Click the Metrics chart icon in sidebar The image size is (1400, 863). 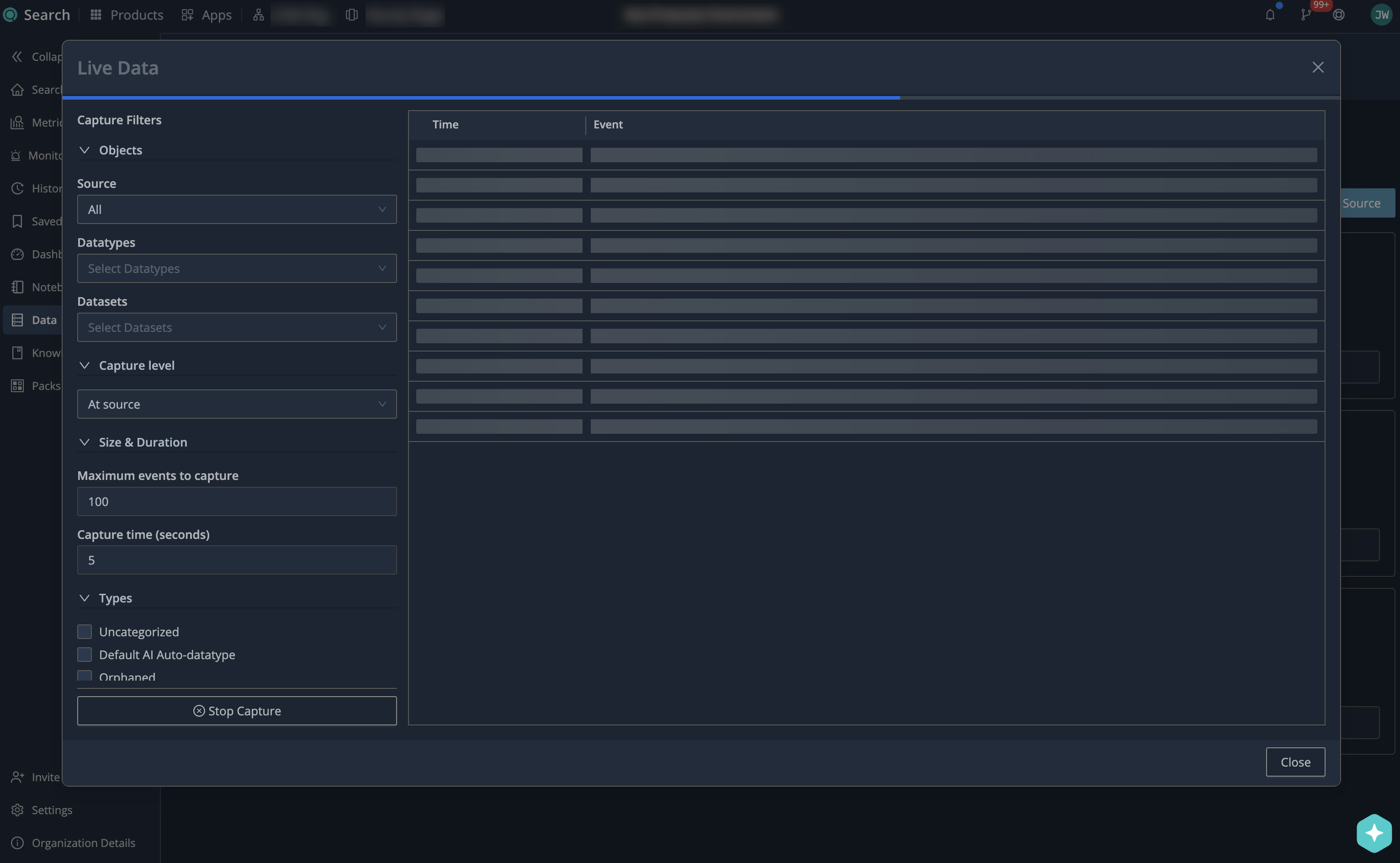click(x=17, y=122)
